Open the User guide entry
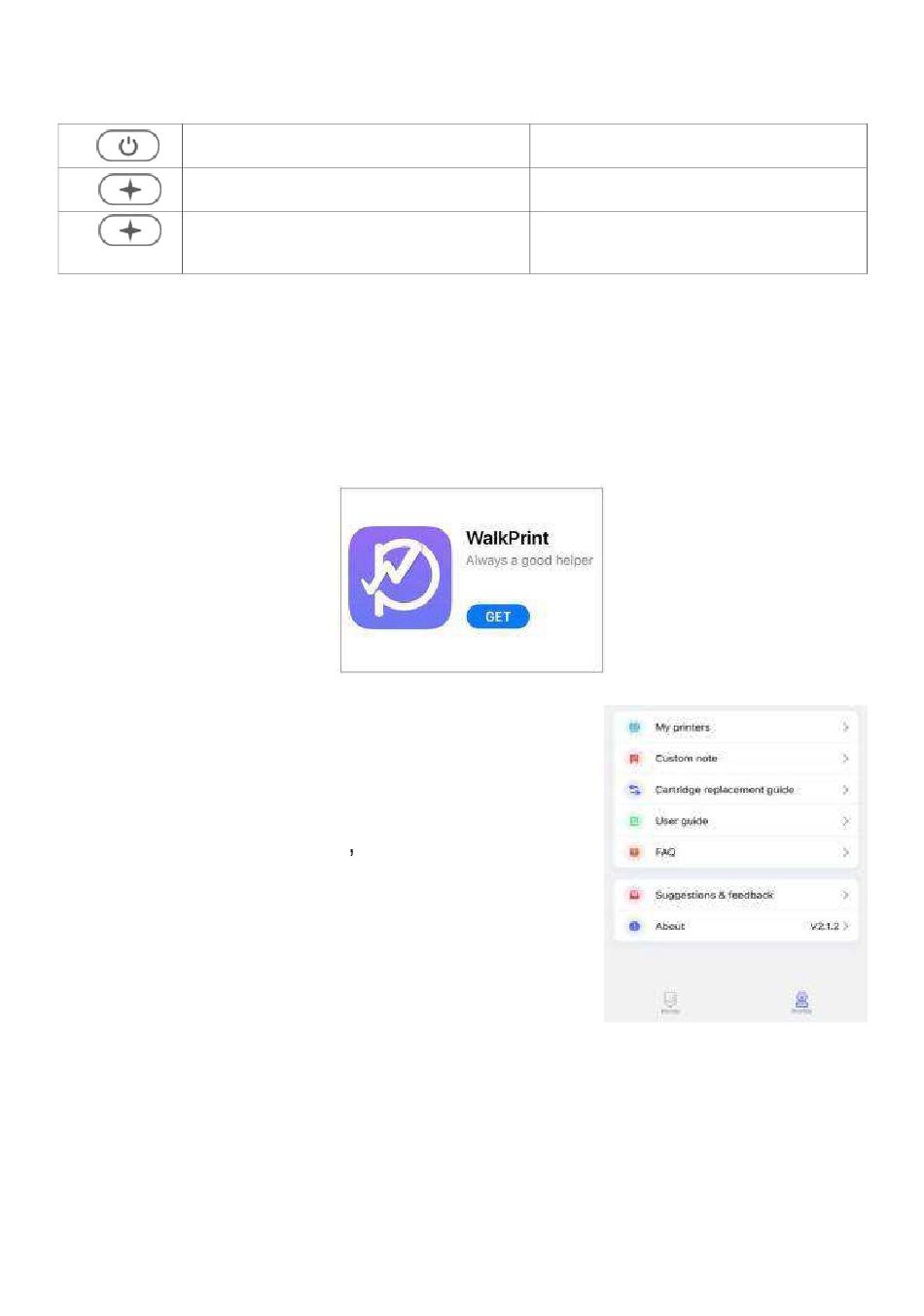The width and height of the screenshot is (924, 1316). (x=736, y=821)
